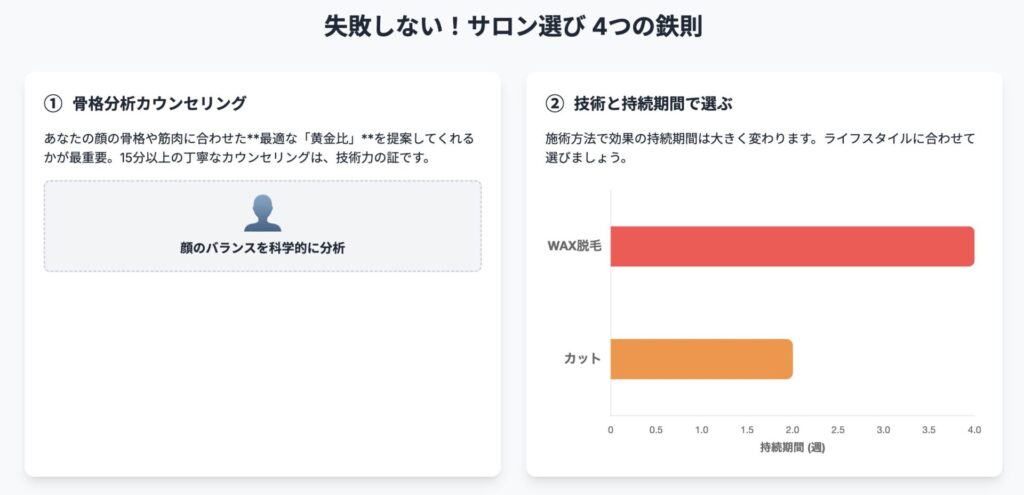Click the paragraph about 黄金比 proposal

click(259, 148)
